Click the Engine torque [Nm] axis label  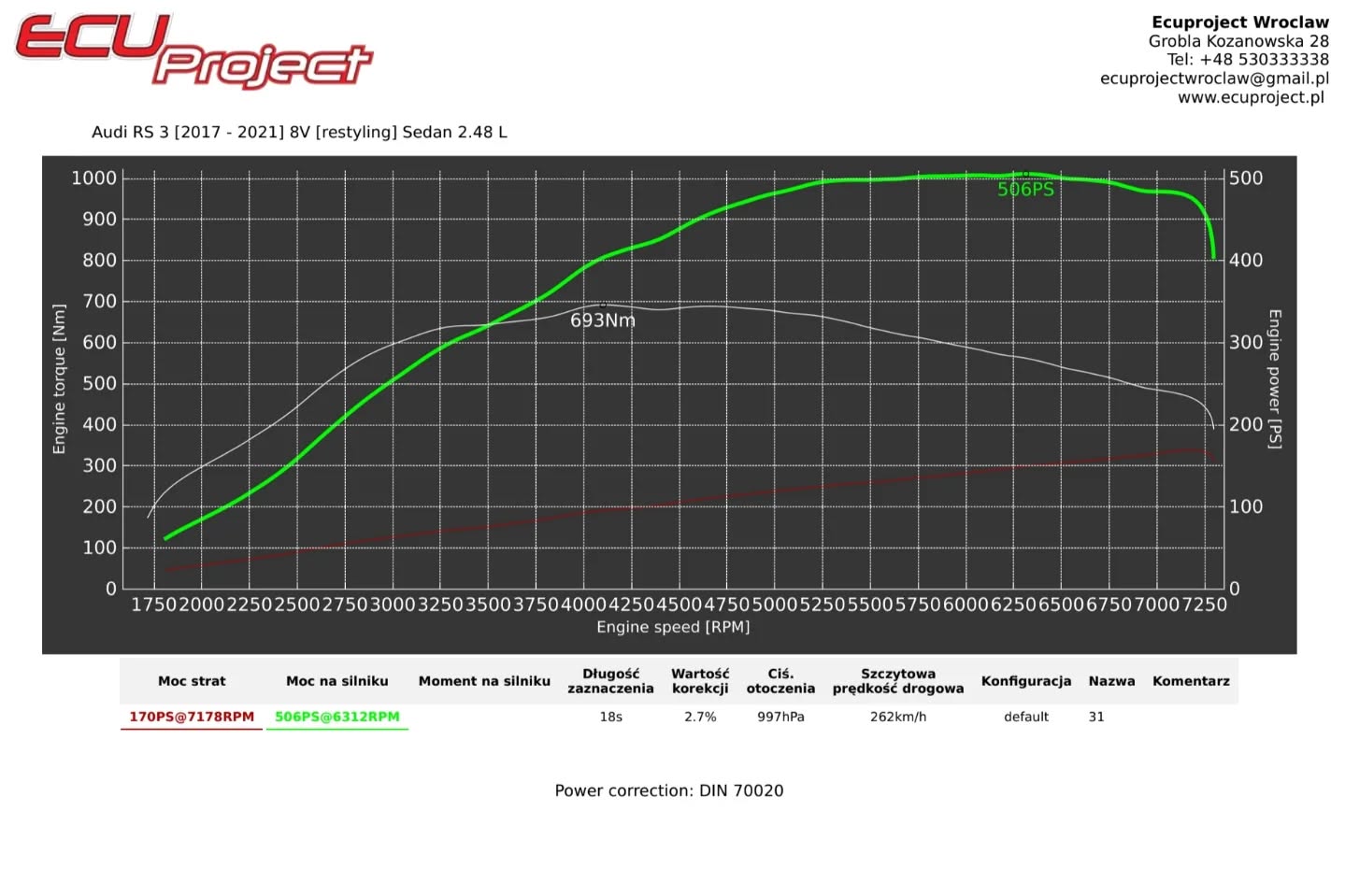click(x=60, y=379)
